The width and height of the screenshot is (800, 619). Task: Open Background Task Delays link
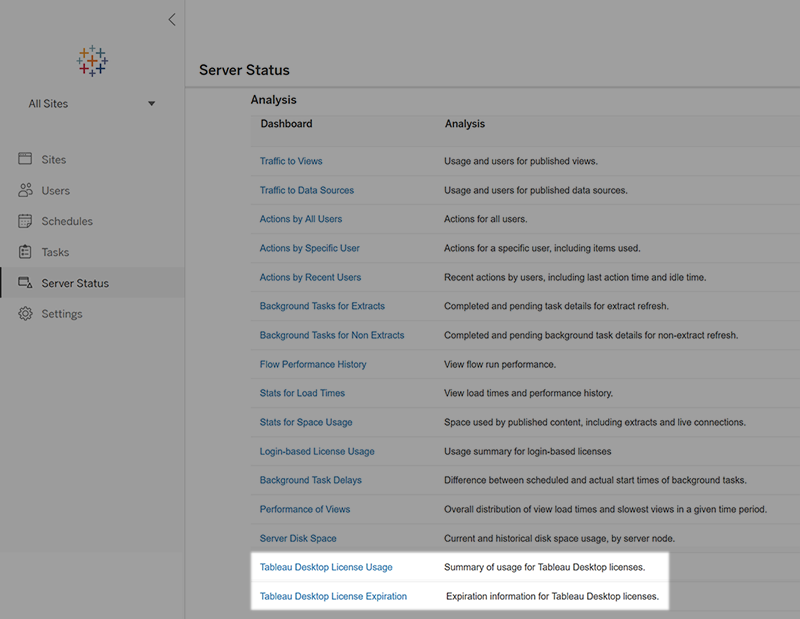(310, 480)
